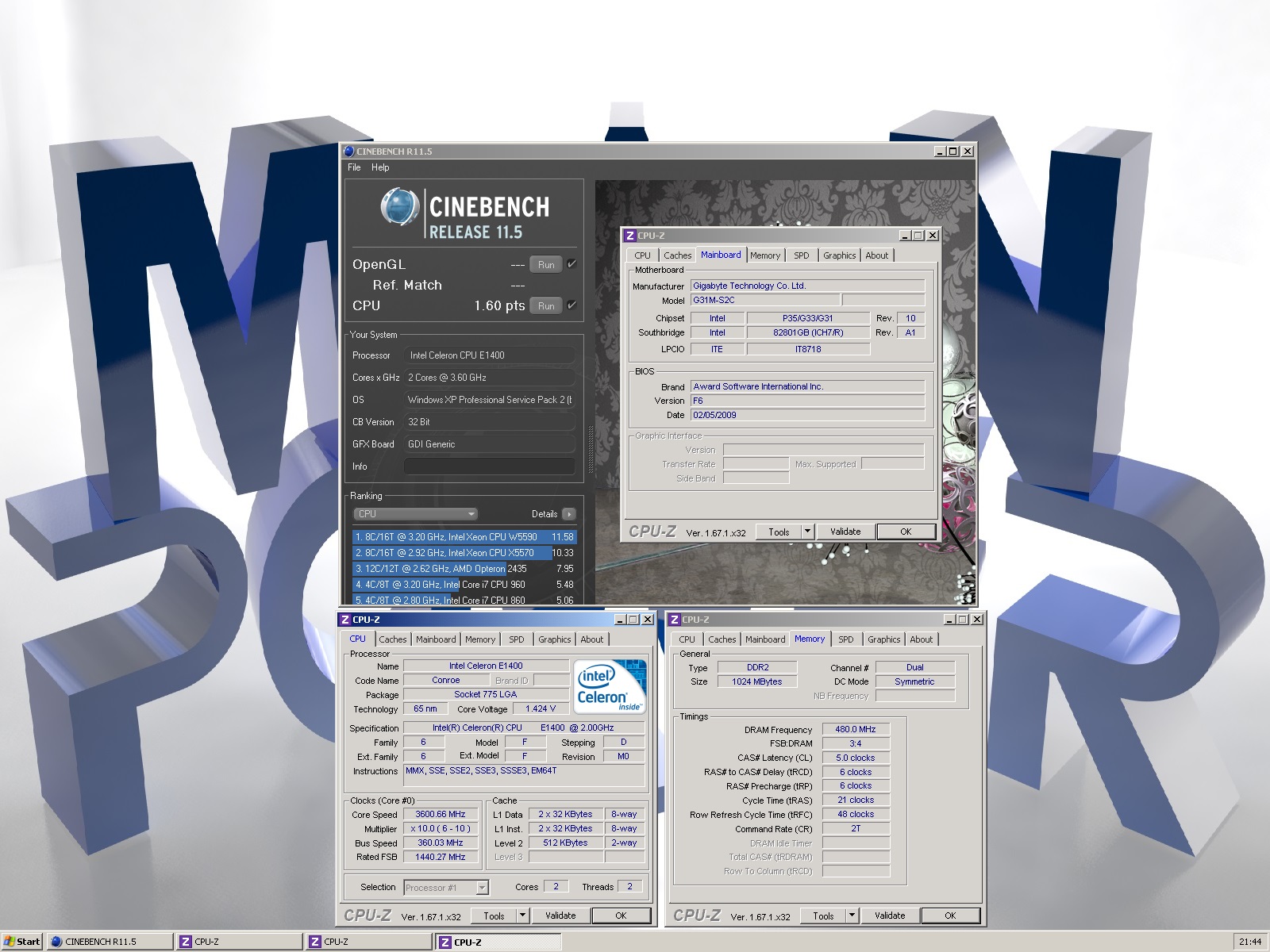Click the CPU-Z Mainboard window title icon

point(629,236)
